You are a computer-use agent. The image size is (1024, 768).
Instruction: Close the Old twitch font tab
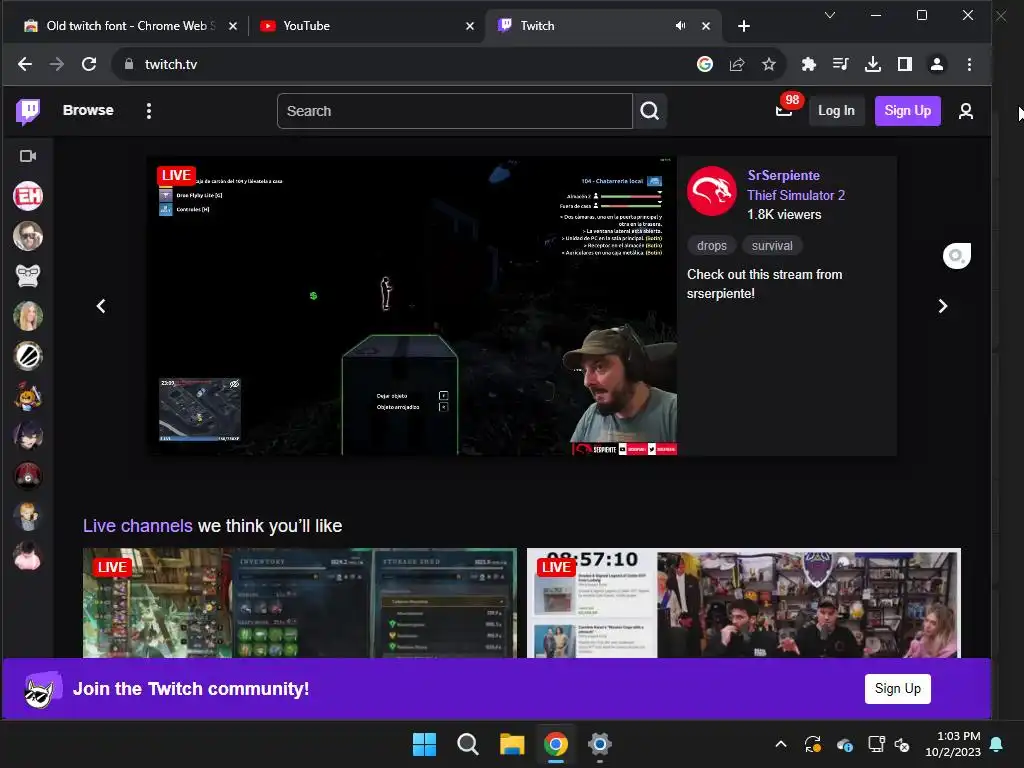233,26
